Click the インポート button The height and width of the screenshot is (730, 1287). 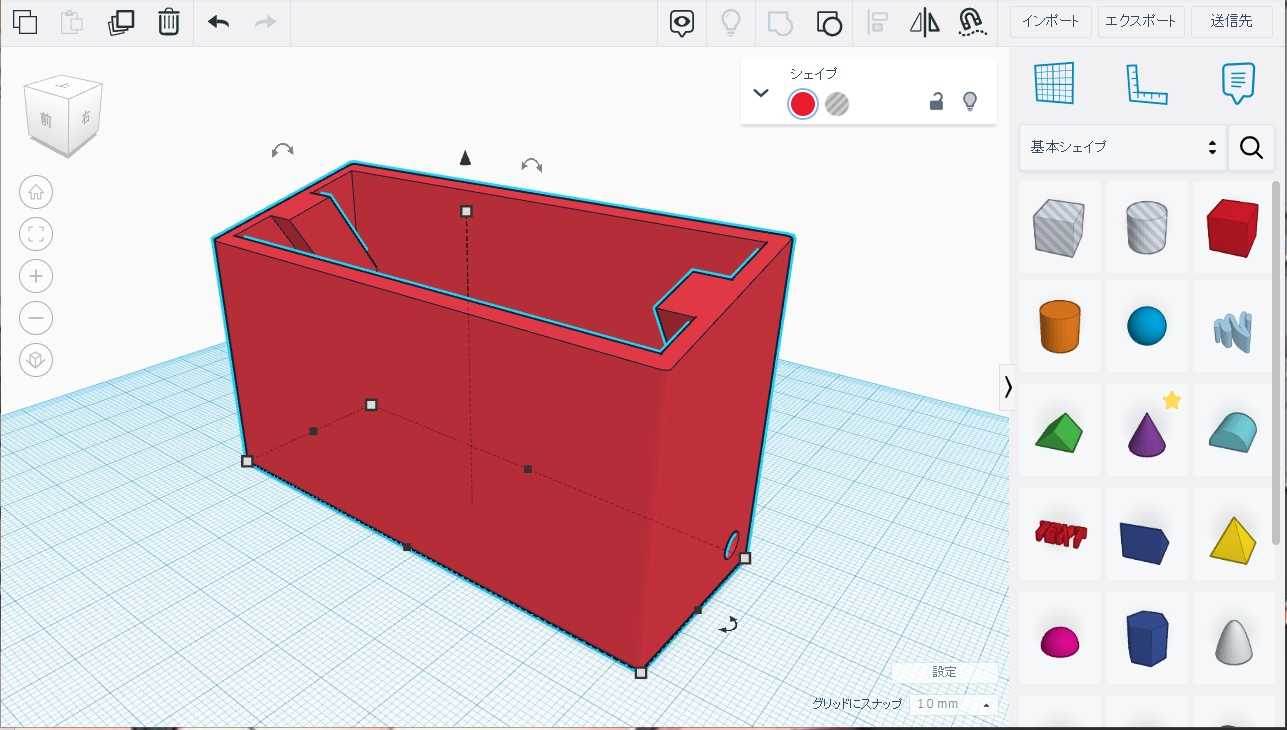pos(1050,21)
